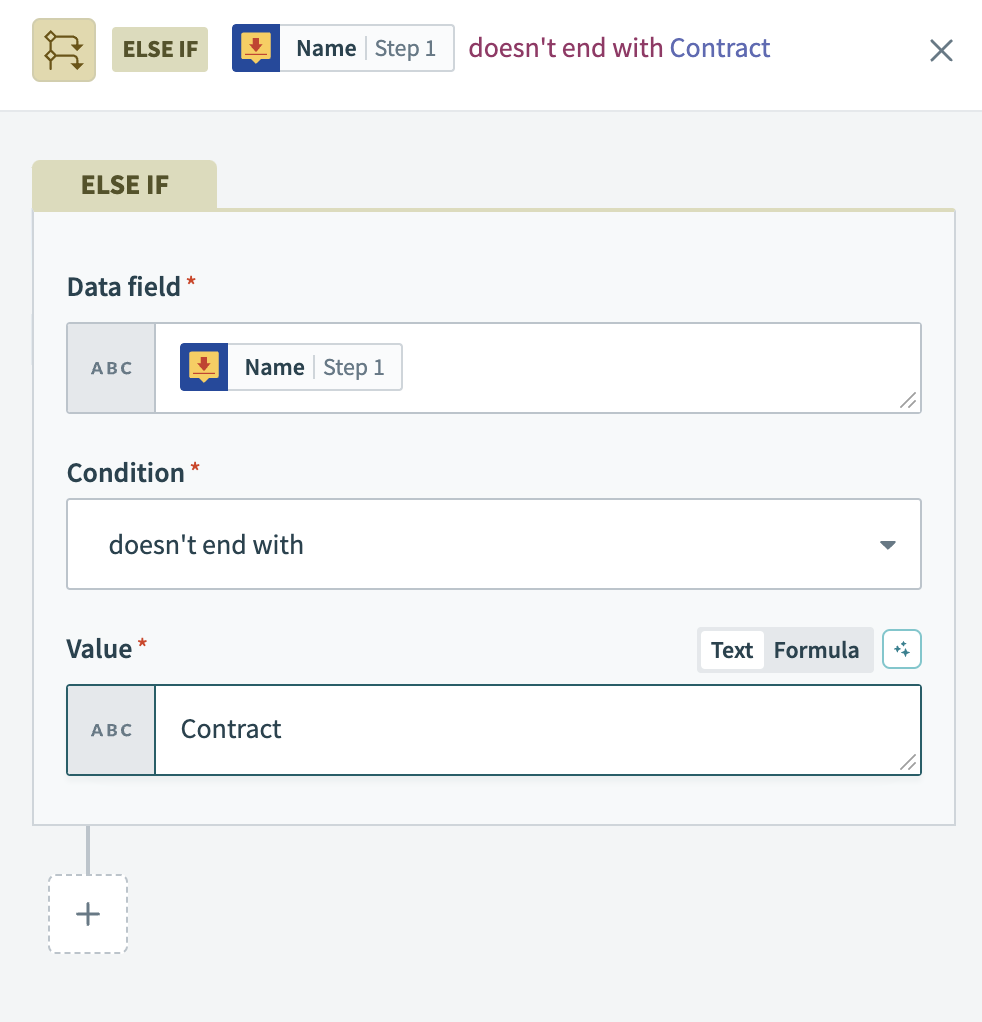
Task: Click the ELSE IF label in the header
Action: coord(159,47)
